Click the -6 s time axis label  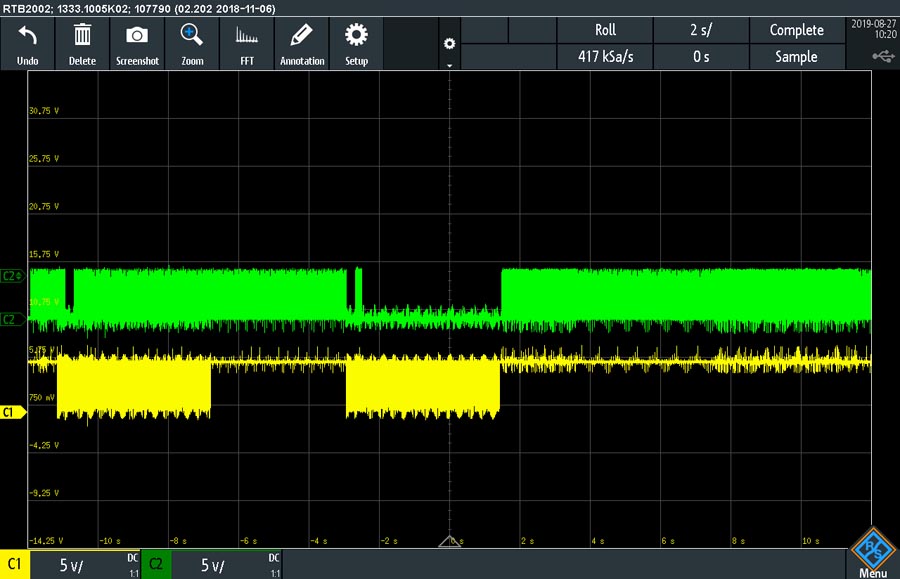pos(249,541)
